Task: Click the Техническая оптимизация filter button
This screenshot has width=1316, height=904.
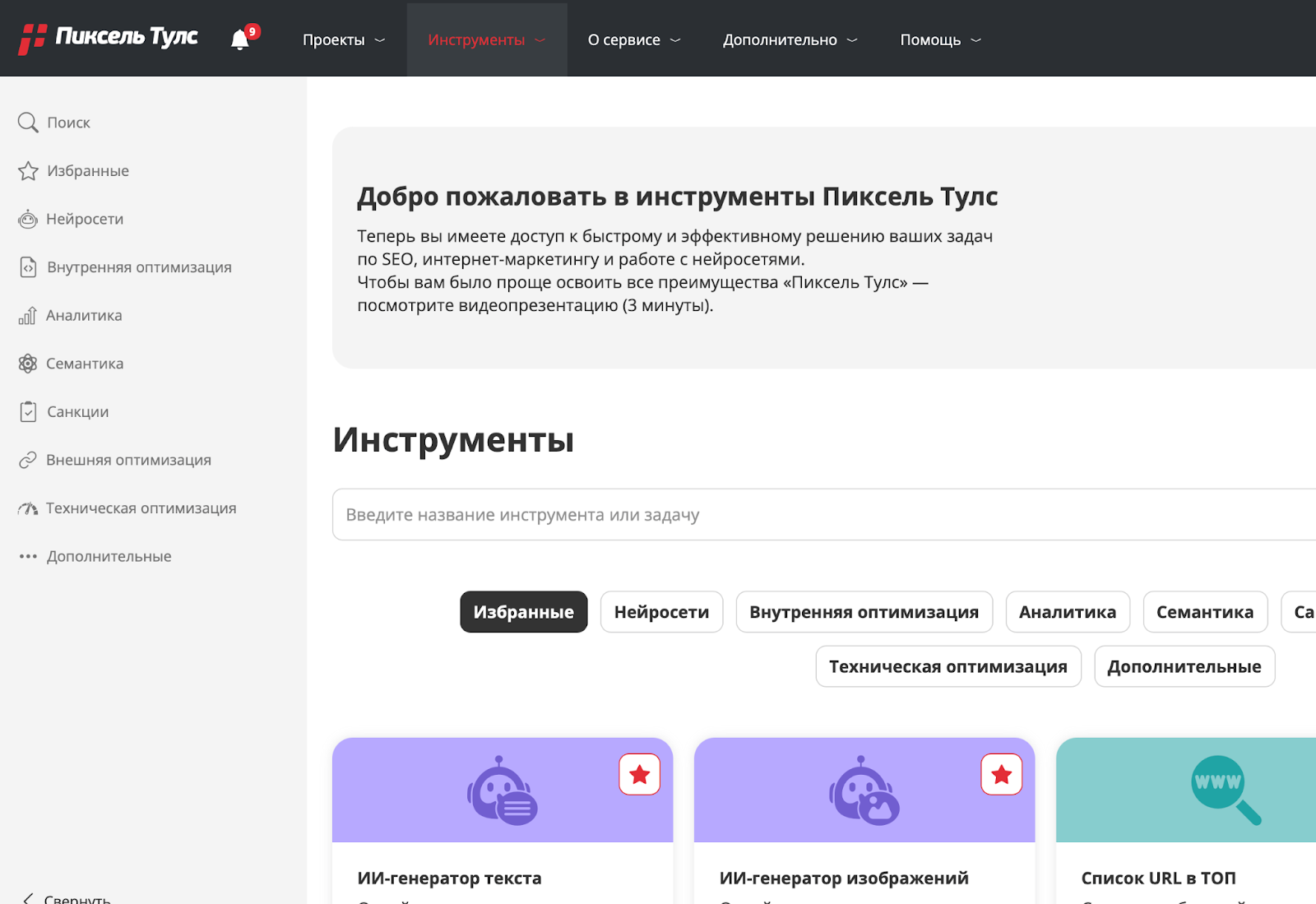Action: [948, 666]
